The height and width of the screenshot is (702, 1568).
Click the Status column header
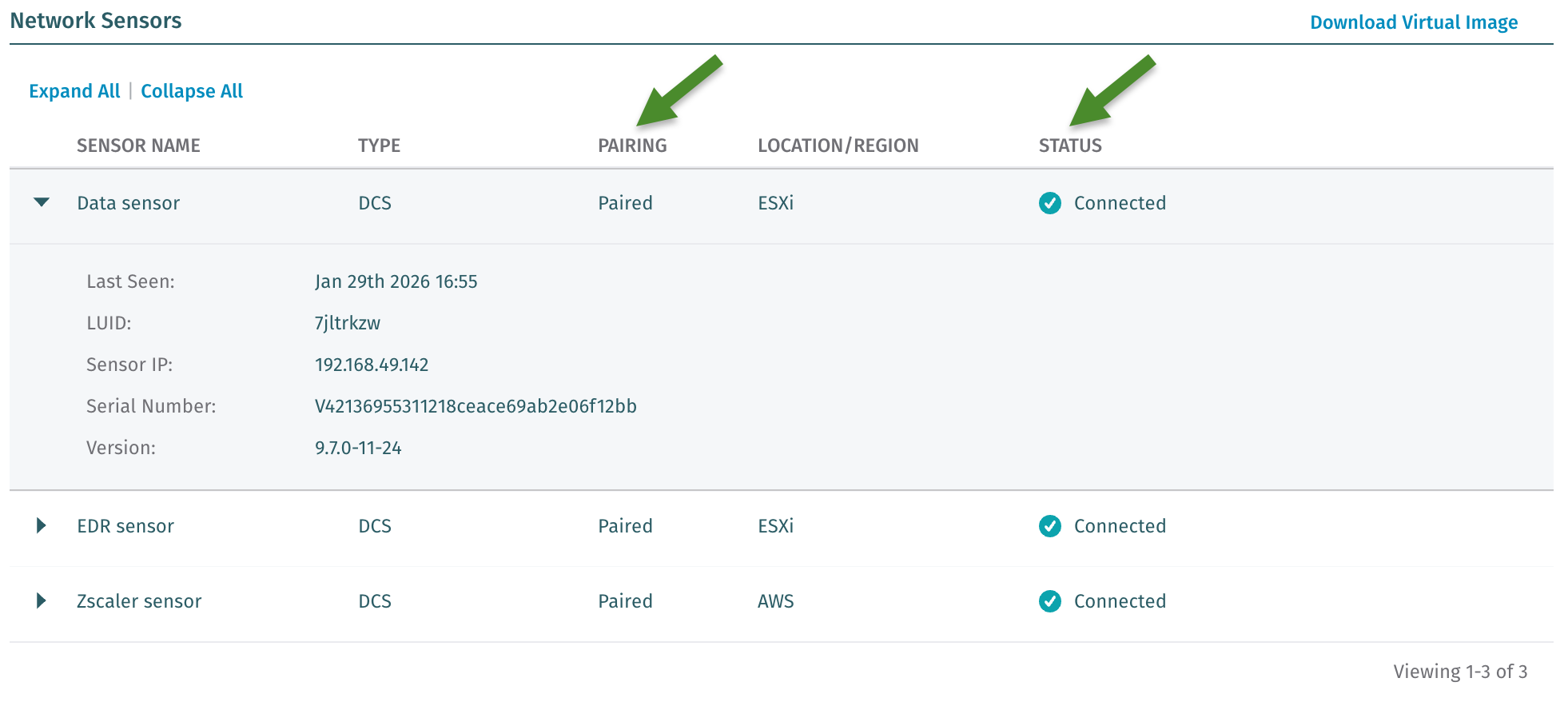(x=1070, y=146)
